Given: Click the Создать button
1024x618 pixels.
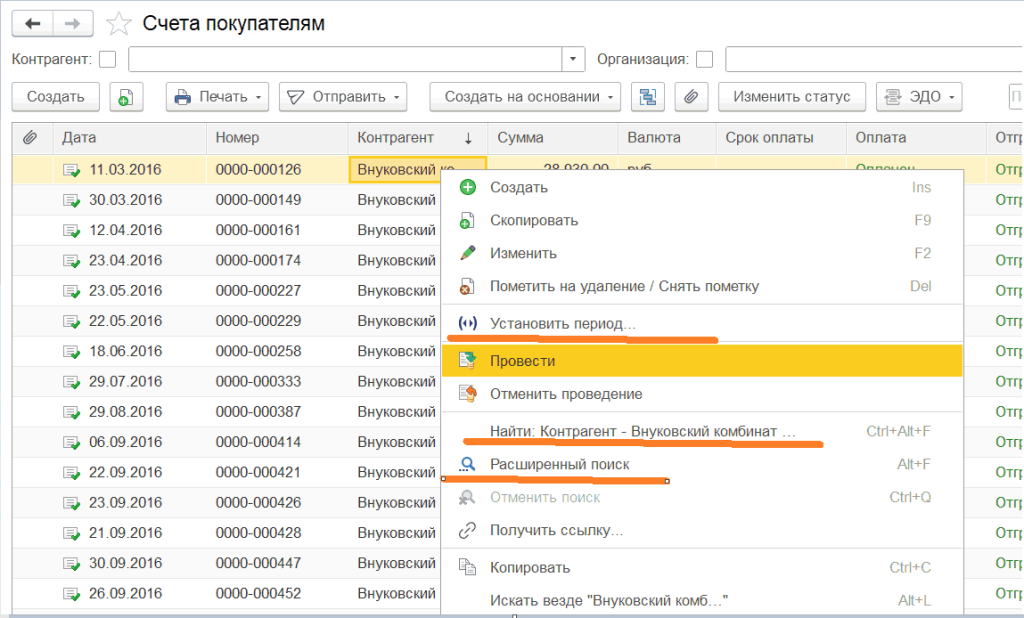Looking at the screenshot, I should 55,97.
